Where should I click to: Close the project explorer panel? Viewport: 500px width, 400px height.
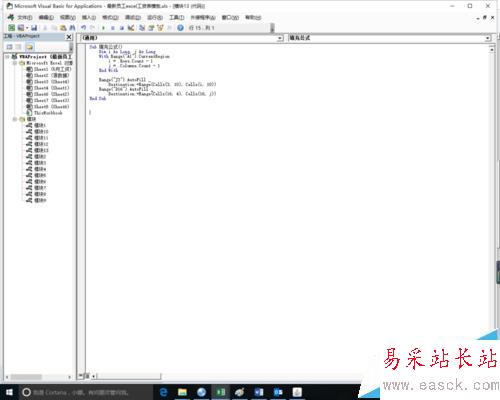coord(69,37)
